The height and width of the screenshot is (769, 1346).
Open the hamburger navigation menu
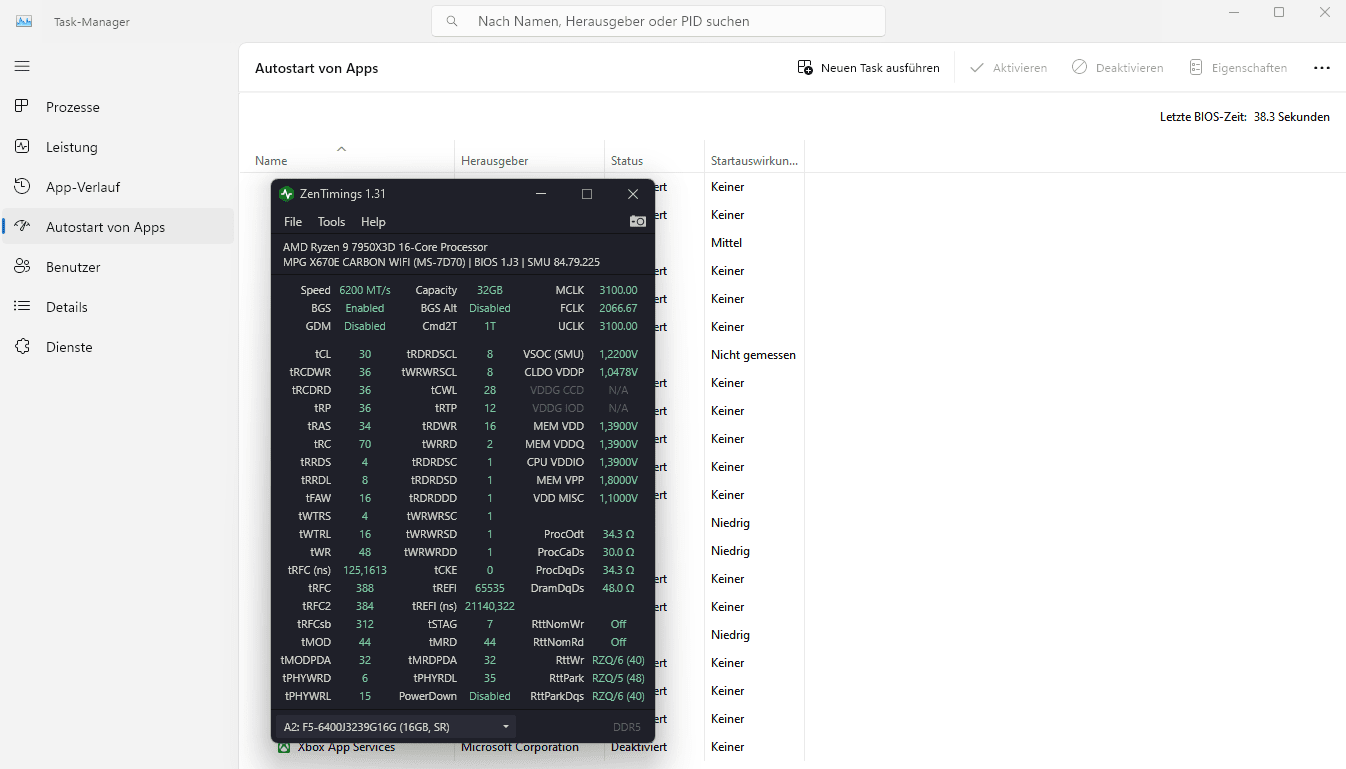tap(22, 66)
